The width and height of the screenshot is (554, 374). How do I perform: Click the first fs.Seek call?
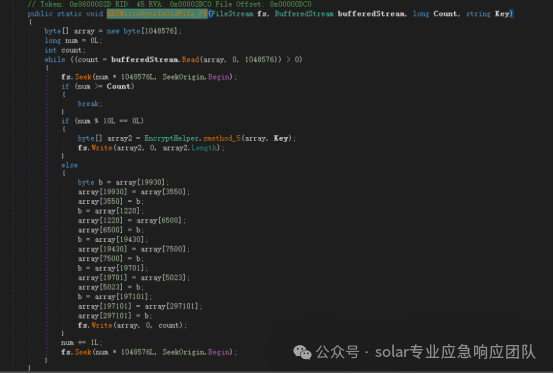[76, 77]
